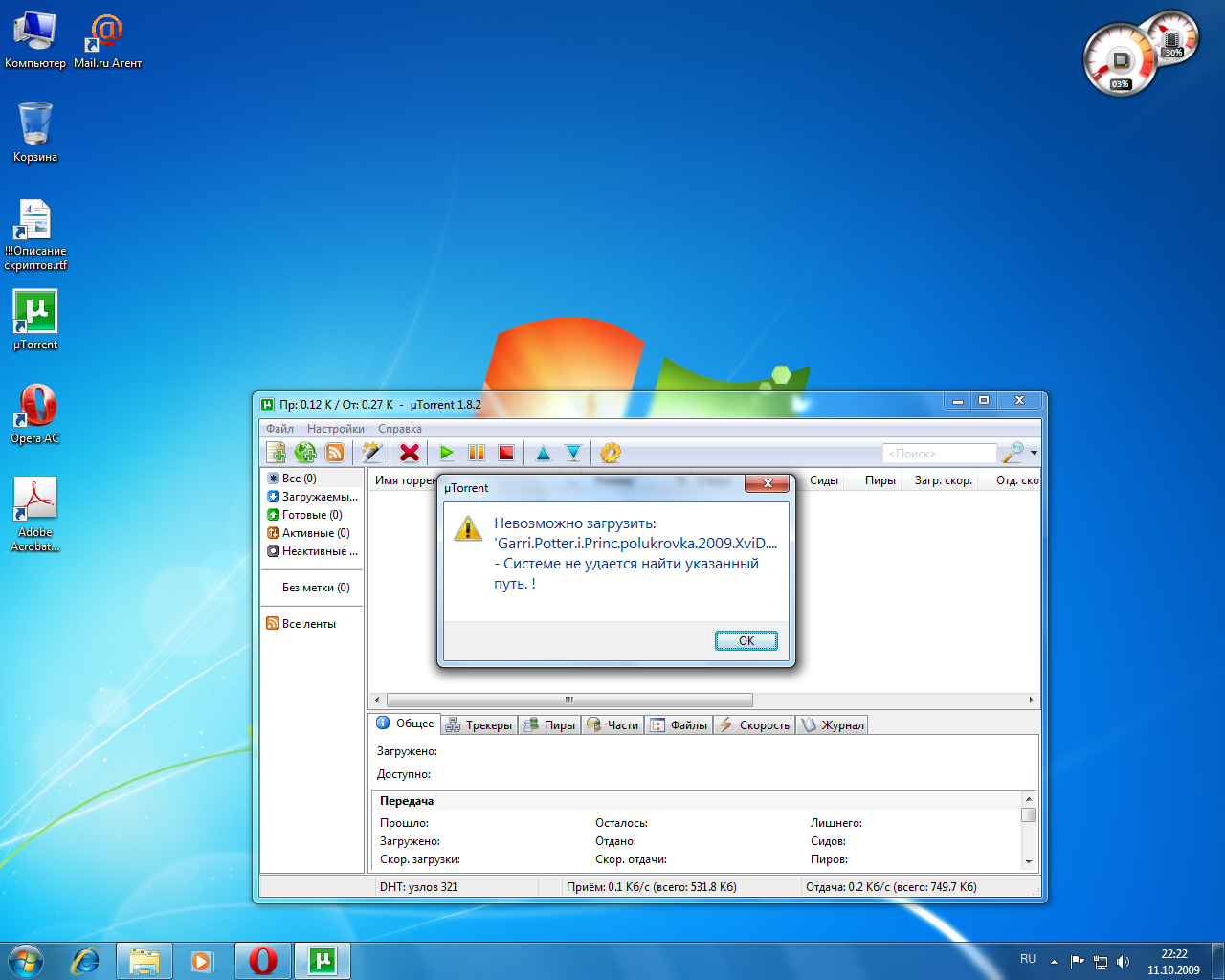Switch to the Журнал tab
Image resolution: width=1225 pixels, height=980 pixels.
832,725
